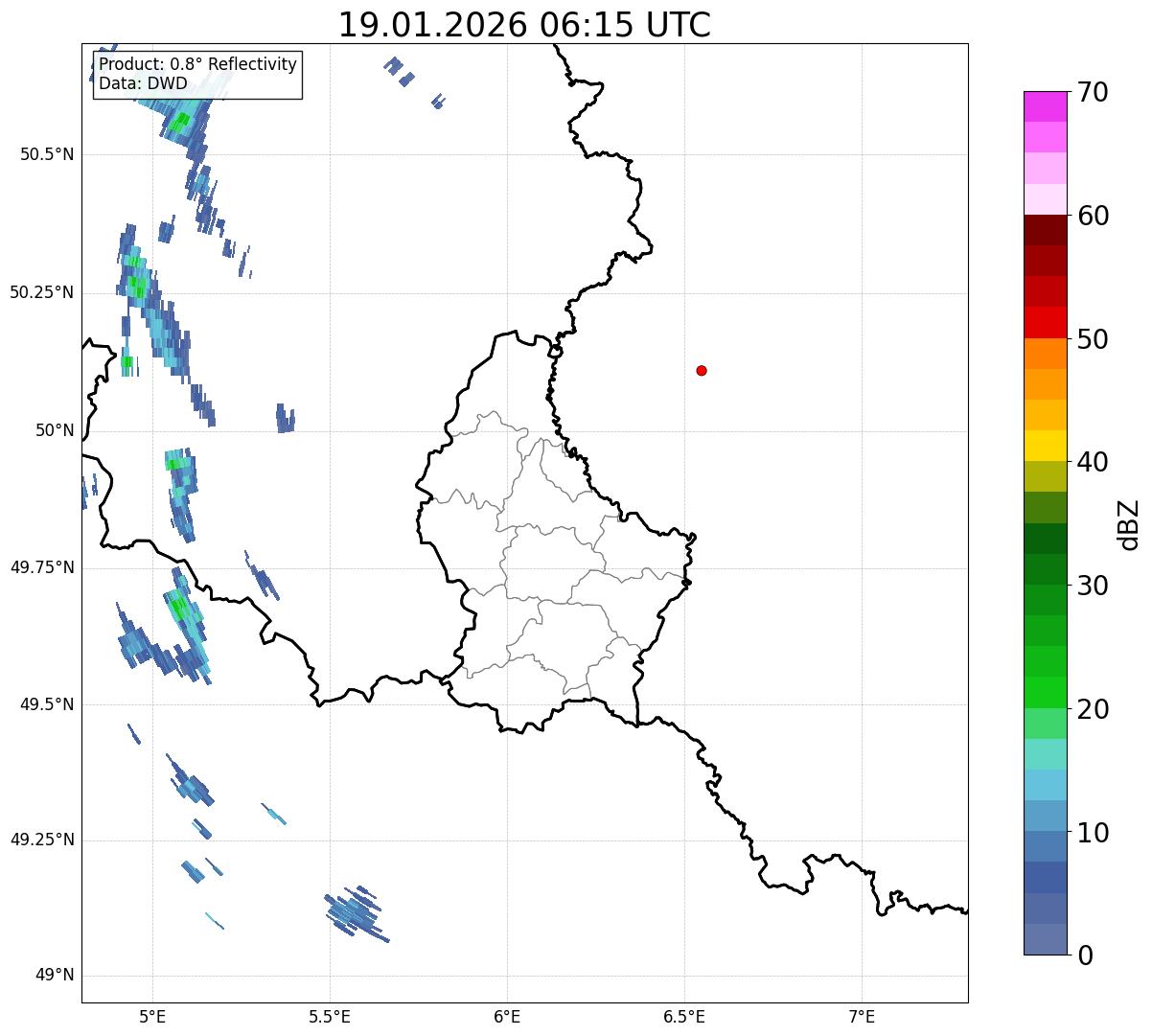1152x1036 pixels.
Task: Click the bright red 50 dBZ colorbar segment
Action: 1045,323
